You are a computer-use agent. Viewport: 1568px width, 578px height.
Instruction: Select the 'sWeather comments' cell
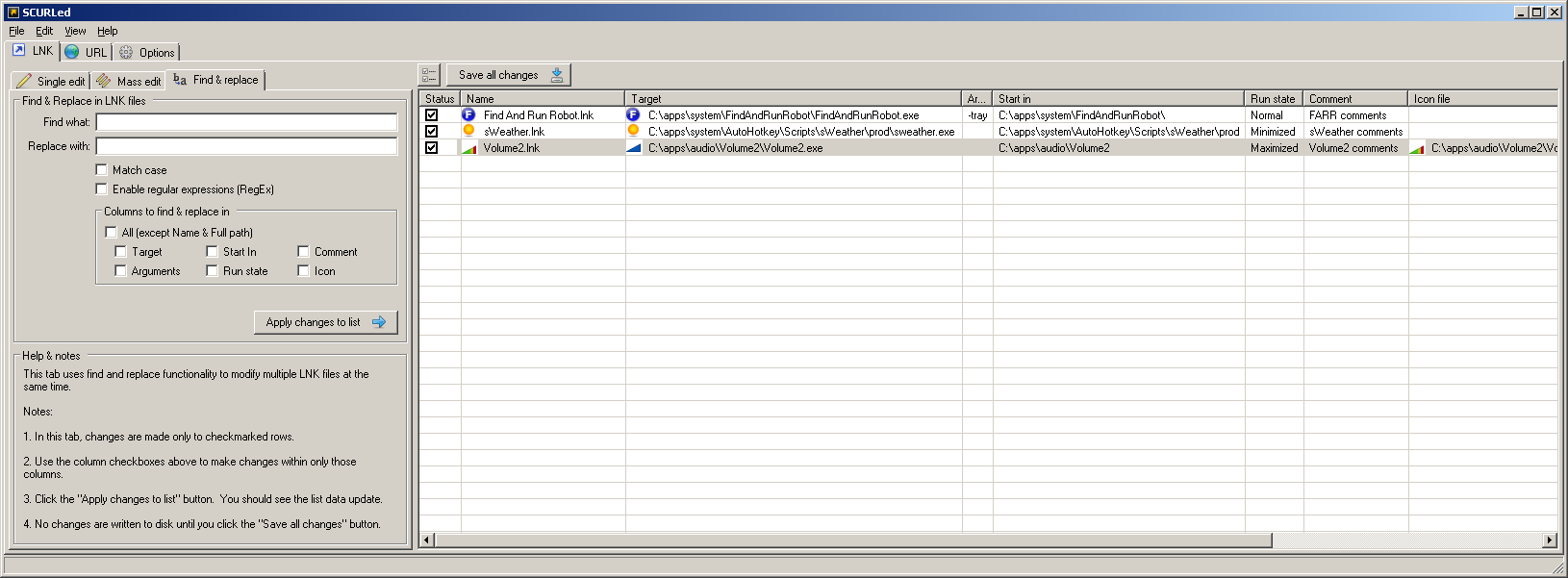click(x=1355, y=131)
